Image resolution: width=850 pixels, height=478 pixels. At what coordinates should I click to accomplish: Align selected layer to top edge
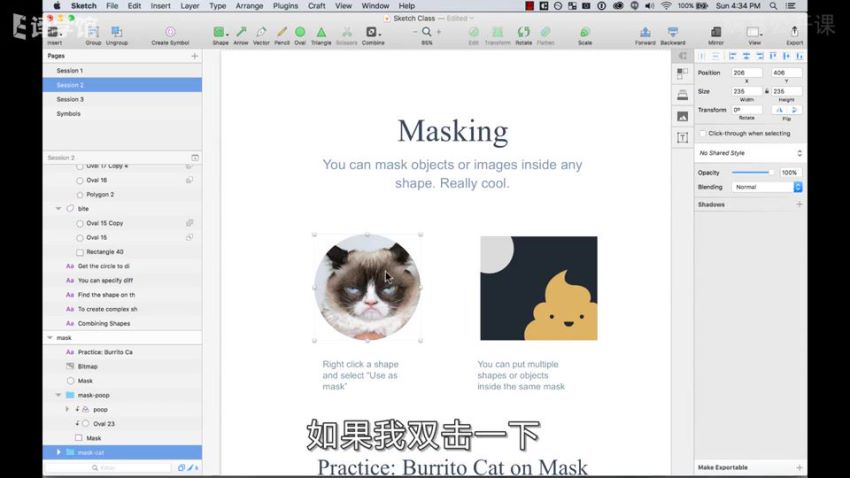(772, 56)
